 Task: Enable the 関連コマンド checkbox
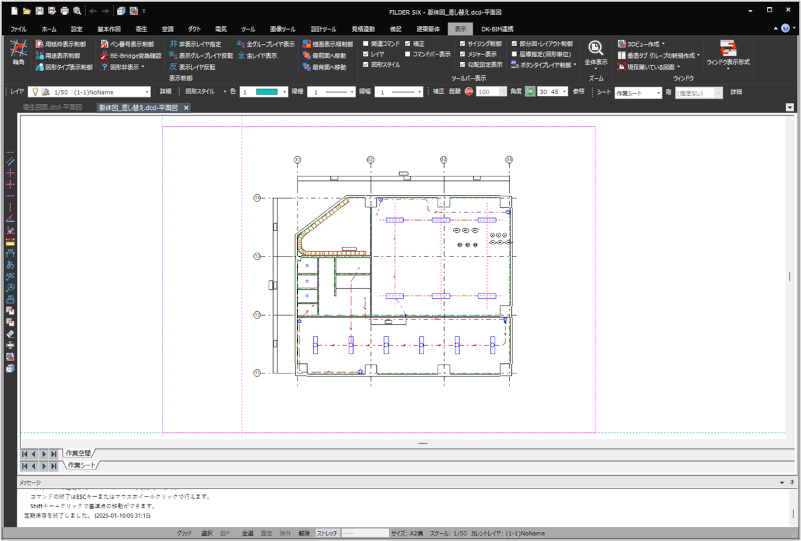(x=366, y=45)
